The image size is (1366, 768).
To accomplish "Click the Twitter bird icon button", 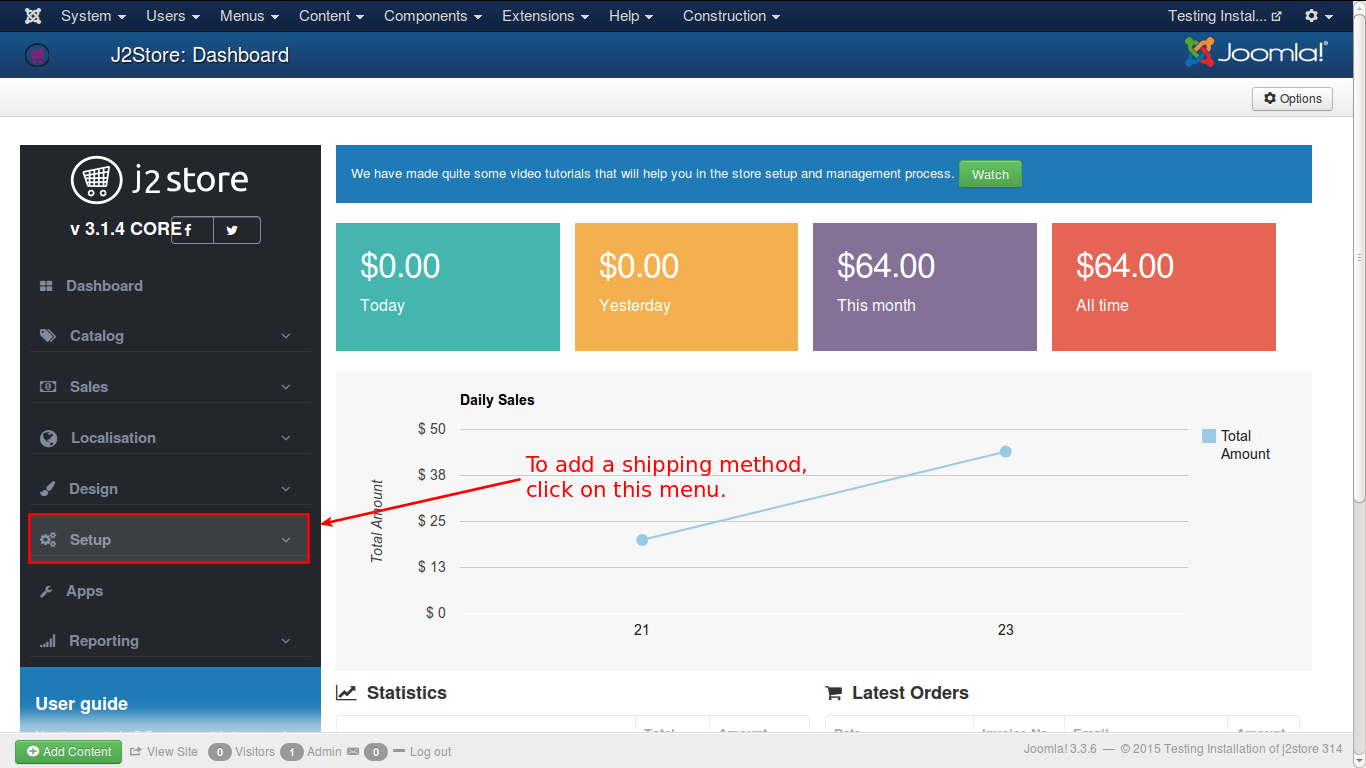I will coord(232,230).
